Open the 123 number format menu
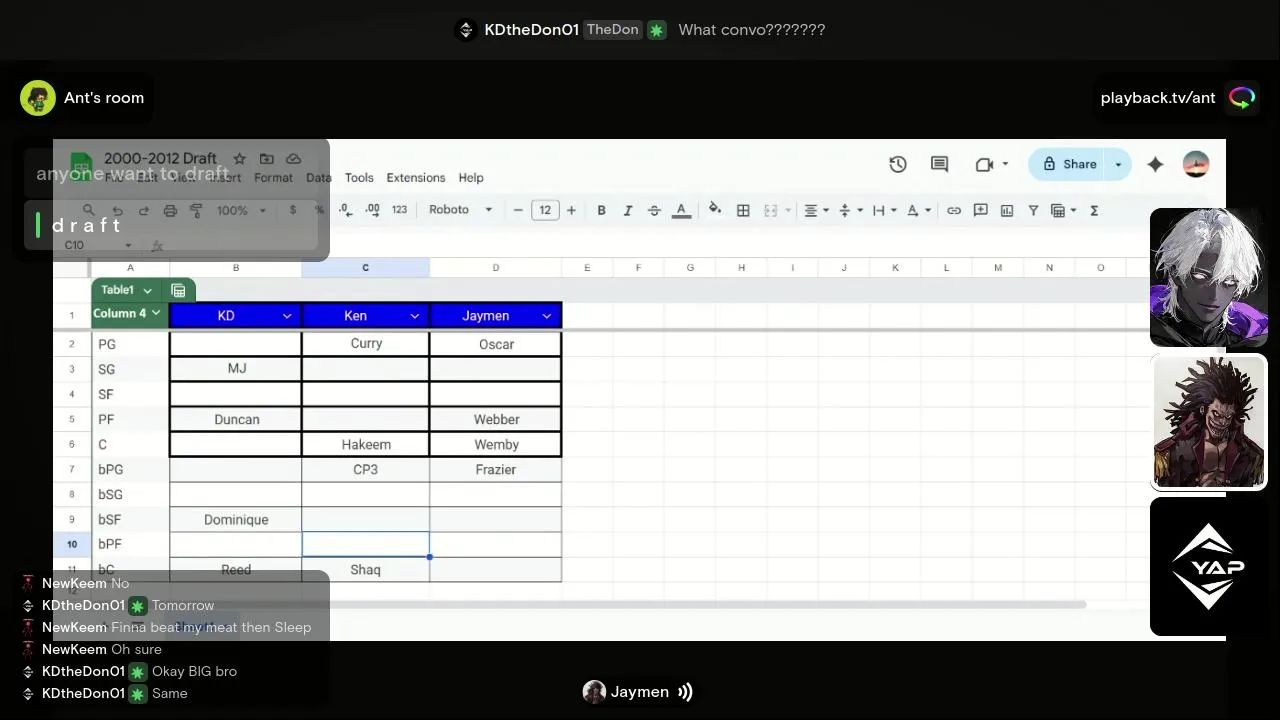 coord(399,210)
